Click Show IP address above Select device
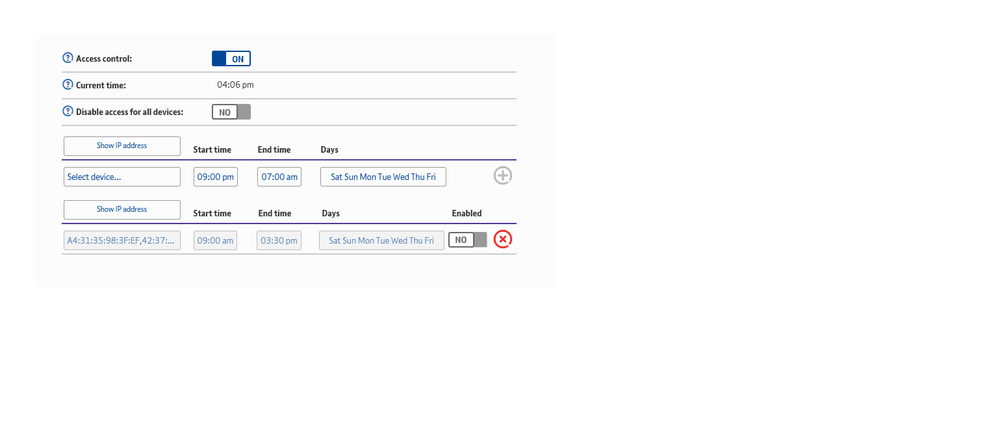 click(122, 146)
